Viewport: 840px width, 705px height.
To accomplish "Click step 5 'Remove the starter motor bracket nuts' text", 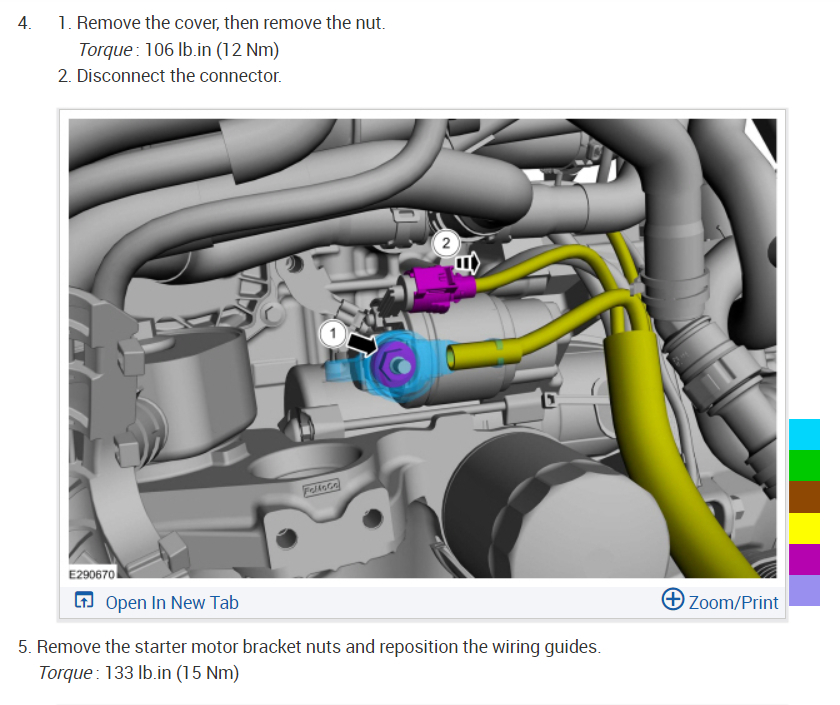I will point(319,647).
